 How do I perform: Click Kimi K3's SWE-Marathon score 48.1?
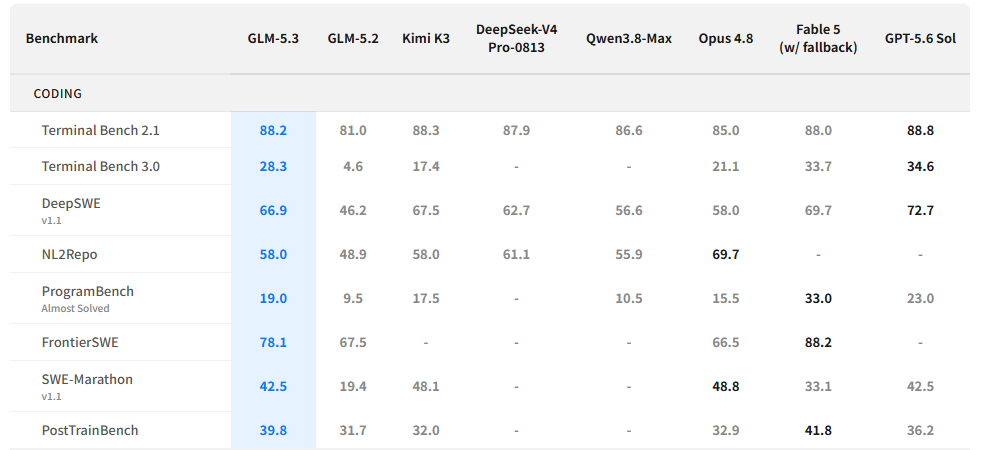click(x=426, y=386)
